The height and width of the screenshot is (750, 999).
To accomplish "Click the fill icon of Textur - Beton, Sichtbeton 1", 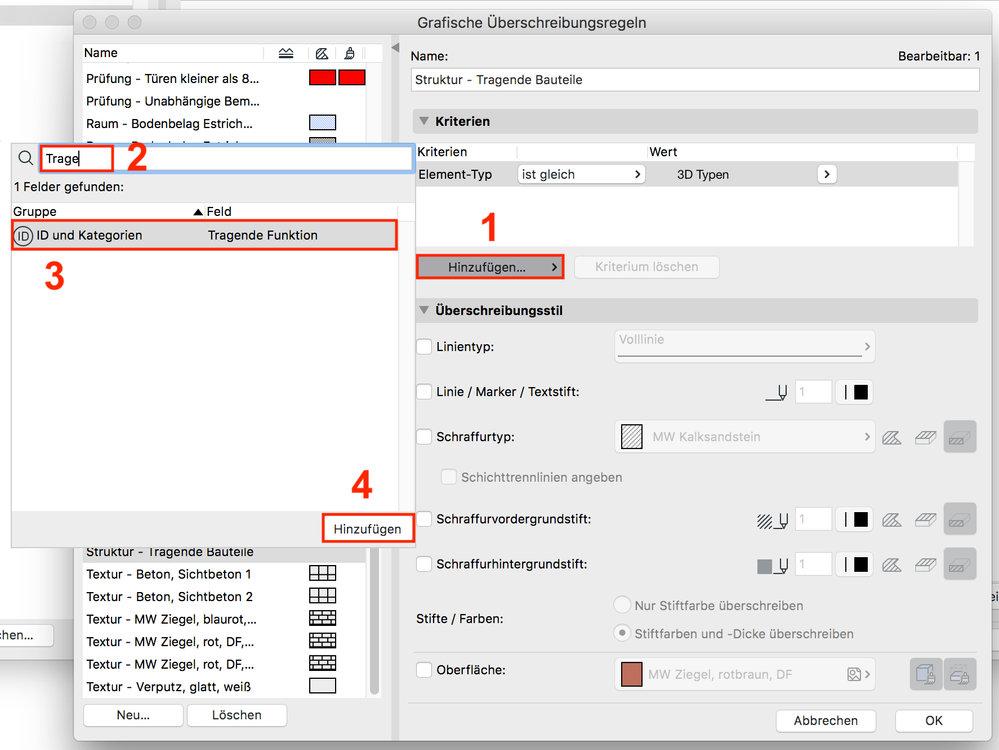I will 322,573.
